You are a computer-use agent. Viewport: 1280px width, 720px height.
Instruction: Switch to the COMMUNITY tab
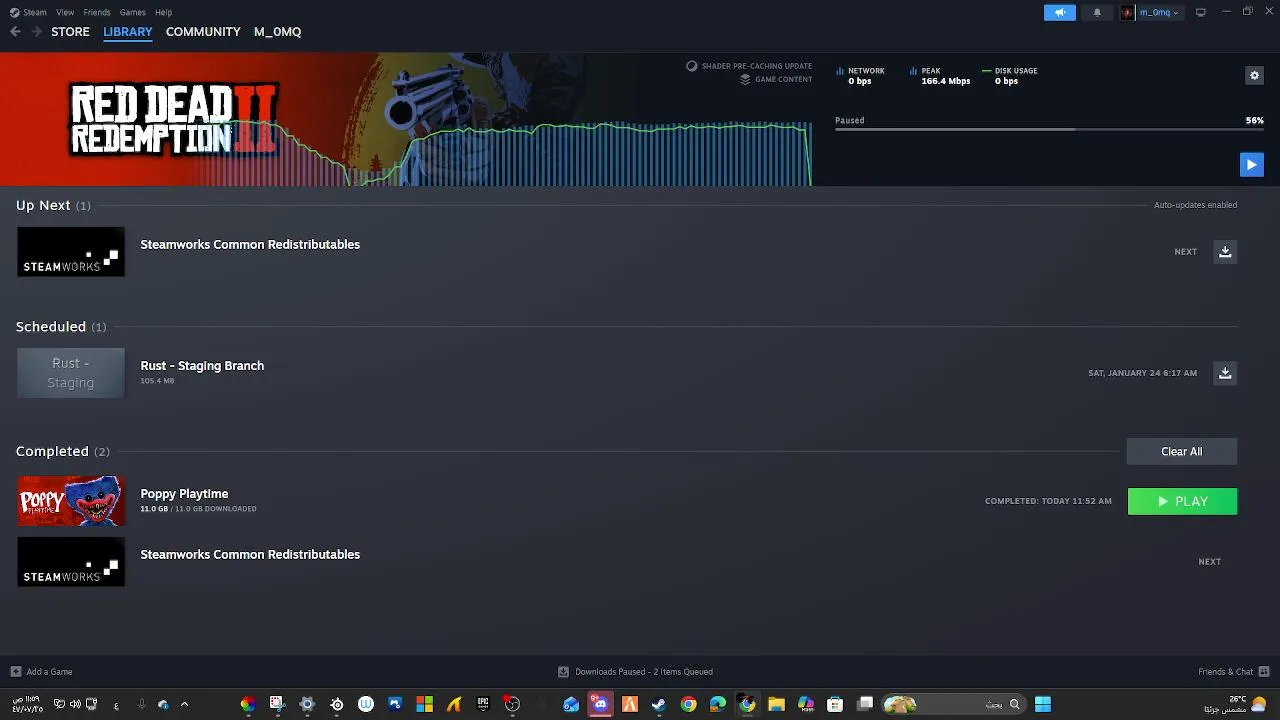pyautogui.click(x=203, y=32)
